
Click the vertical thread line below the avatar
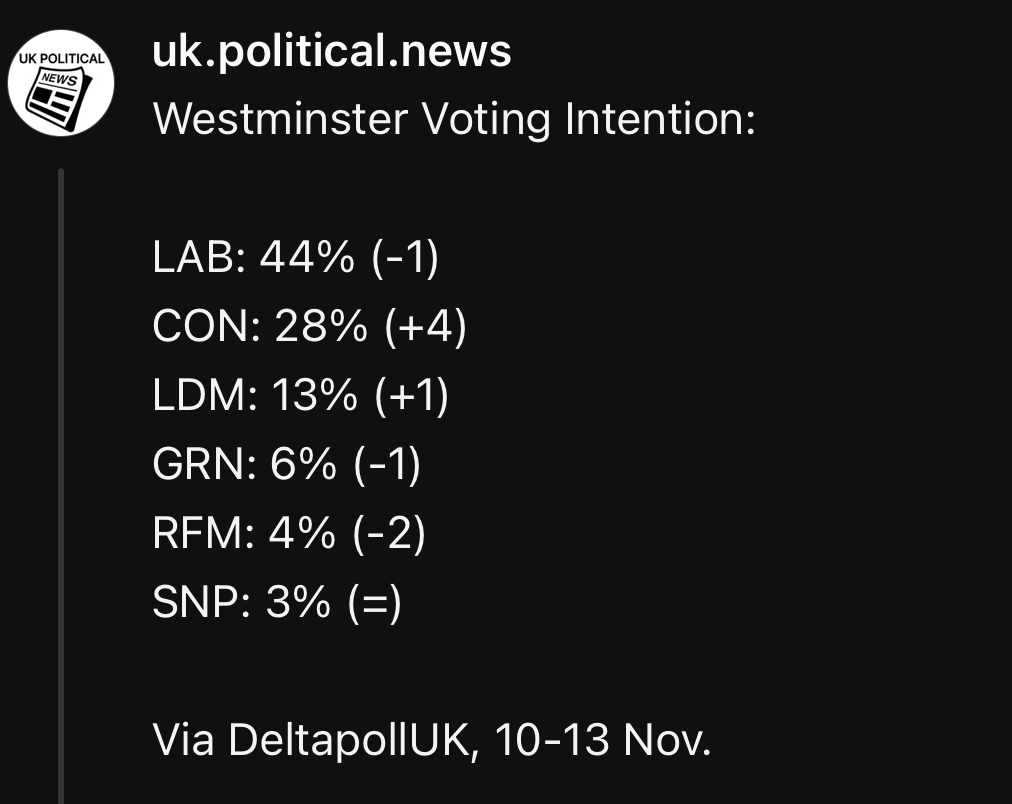tap(61, 480)
